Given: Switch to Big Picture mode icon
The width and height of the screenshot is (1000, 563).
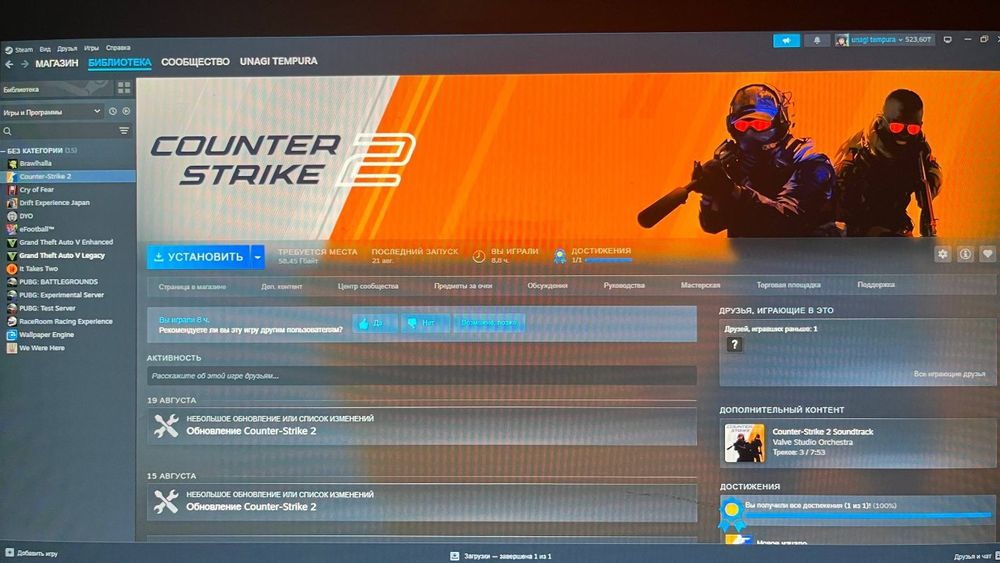Looking at the screenshot, I should [x=948, y=40].
